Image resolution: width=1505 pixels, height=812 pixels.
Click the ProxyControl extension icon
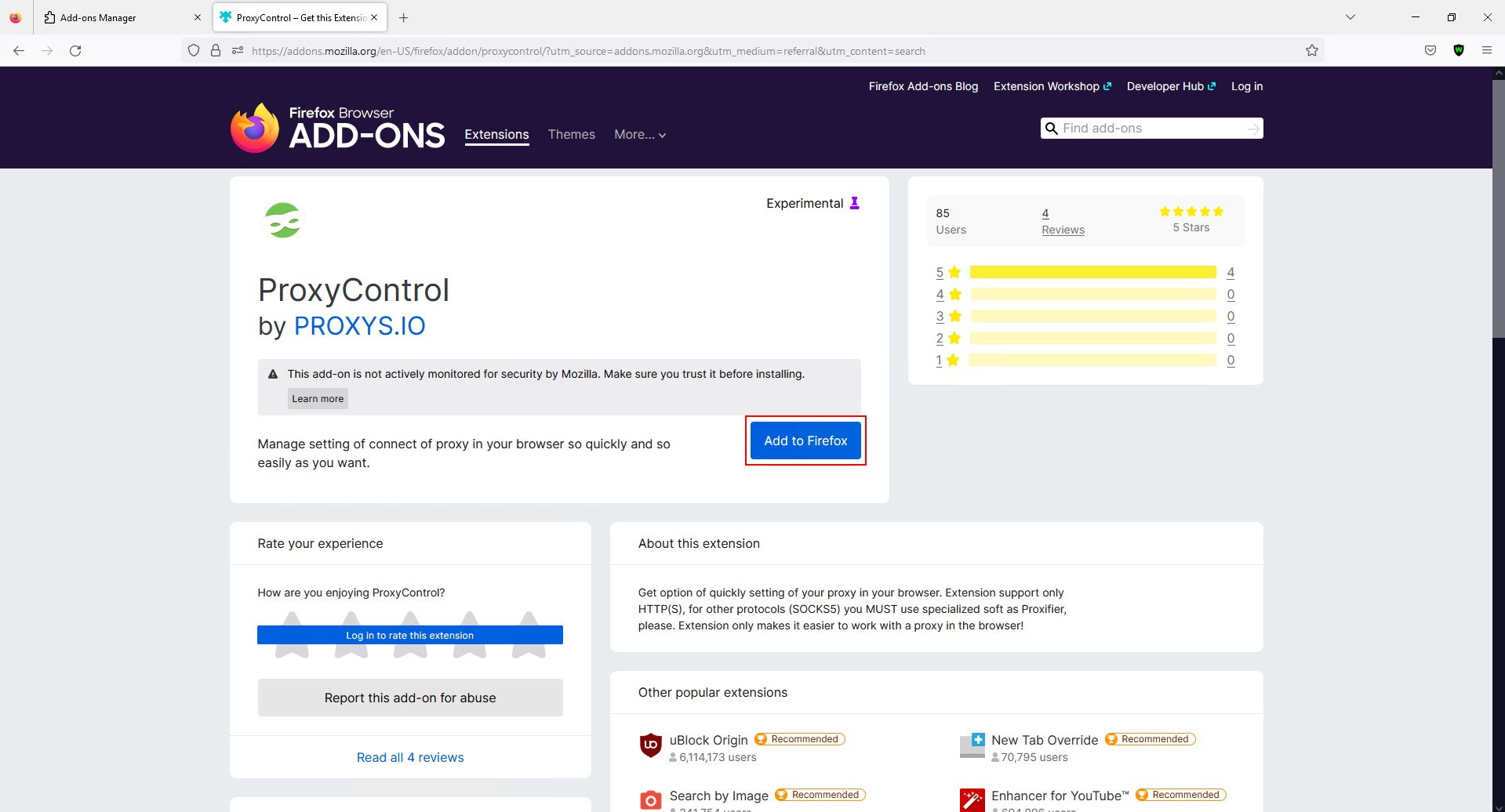[x=282, y=220]
